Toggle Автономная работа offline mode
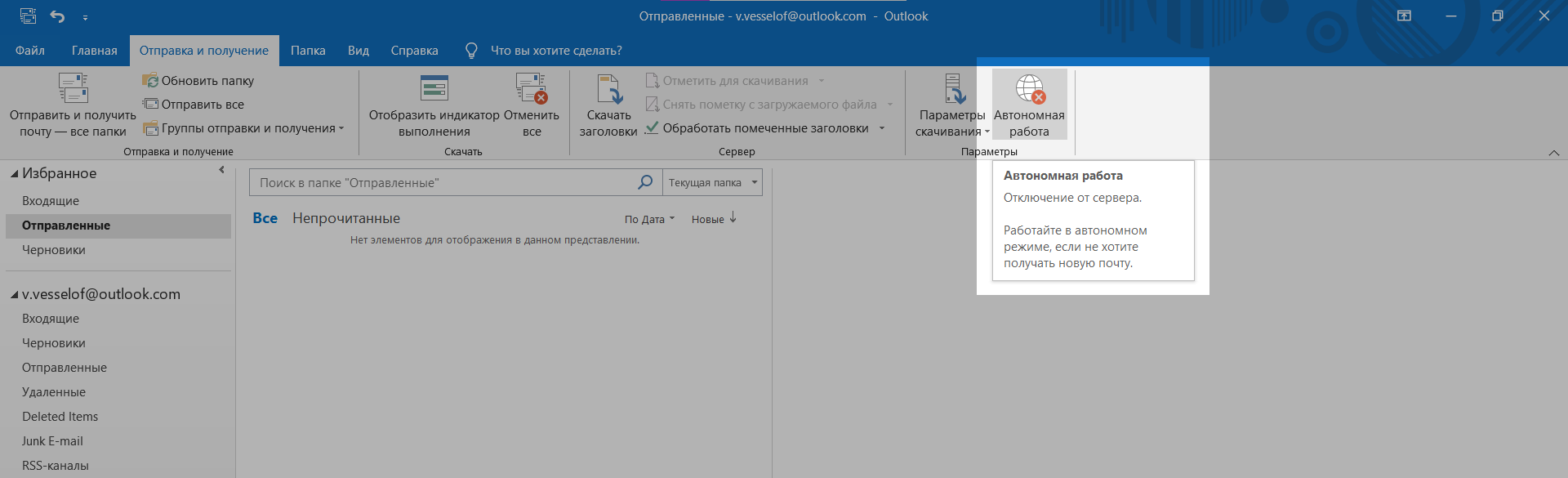 1029,105
